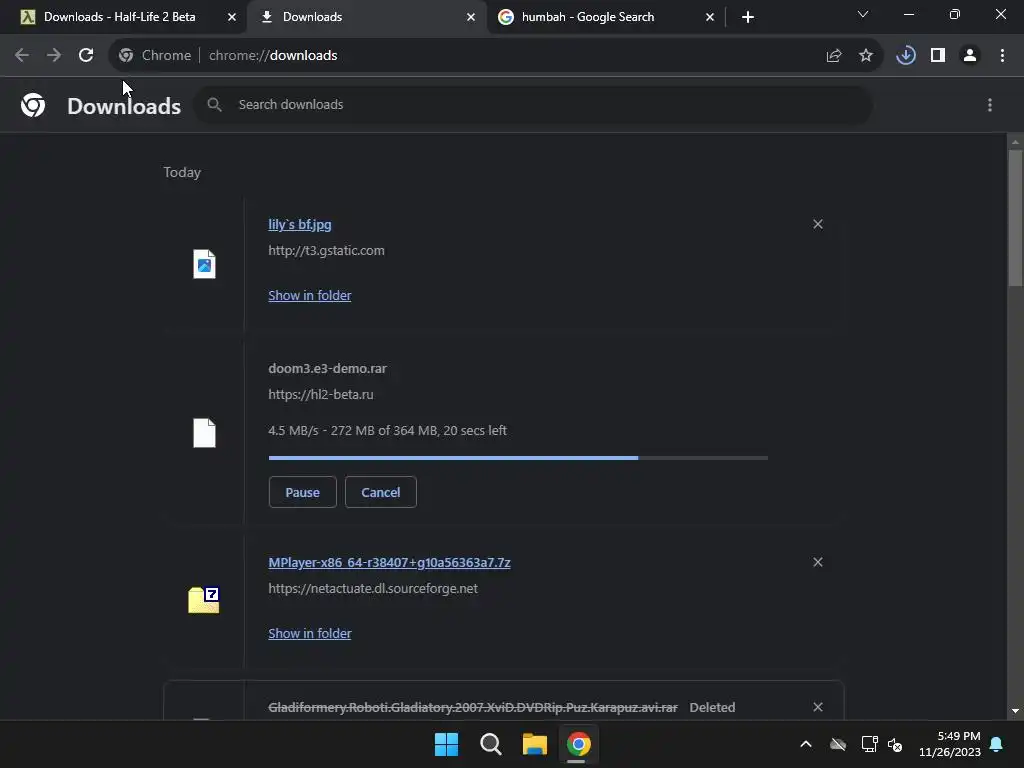Open Downloads page more actions menu

(990, 105)
